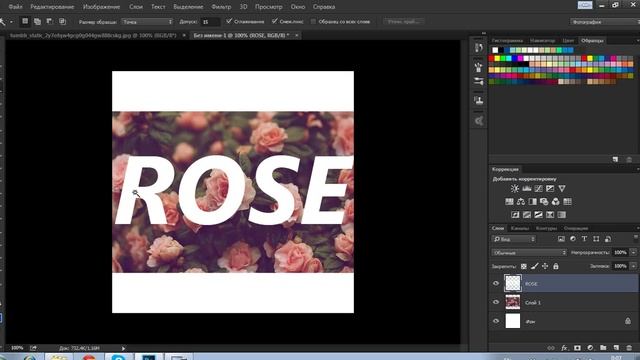The image size is (640, 360).
Task: Open the Изображение menu
Action: point(101,7)
